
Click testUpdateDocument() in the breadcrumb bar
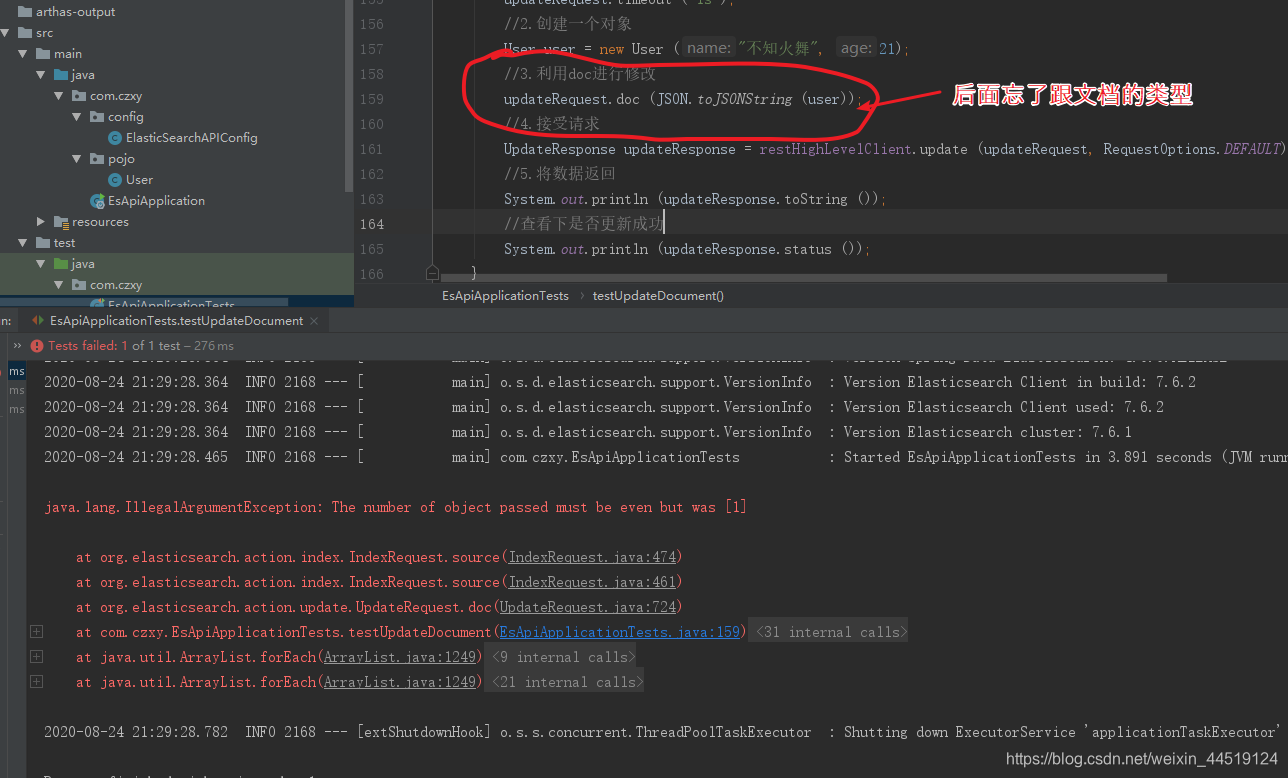click(x=656, y=295)
